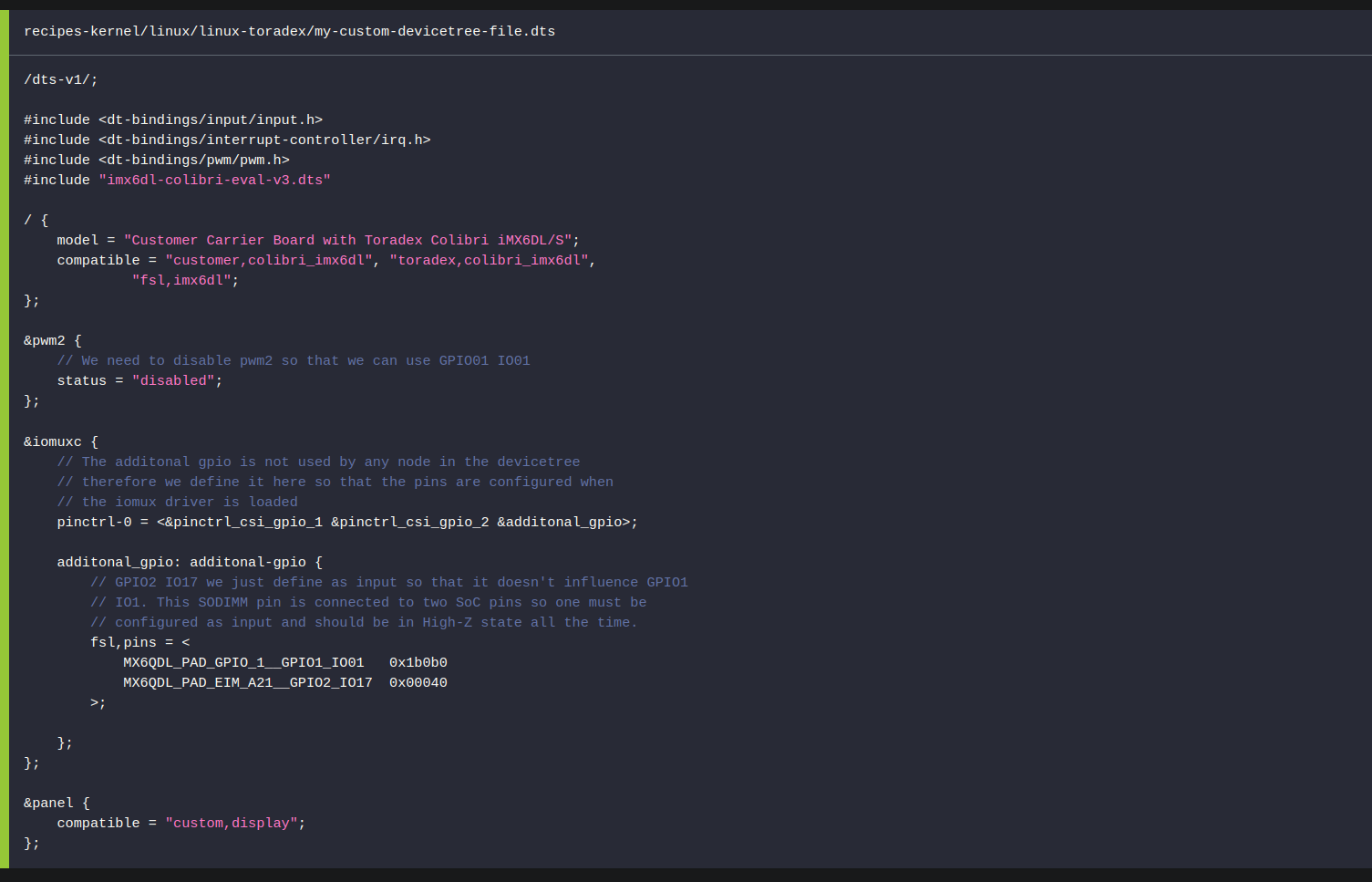Click comment "IO1. This SODIMM pin is connected"
Image resolution: width=1372 pixels, height=882 pixels.
click(x=368, y=603)
